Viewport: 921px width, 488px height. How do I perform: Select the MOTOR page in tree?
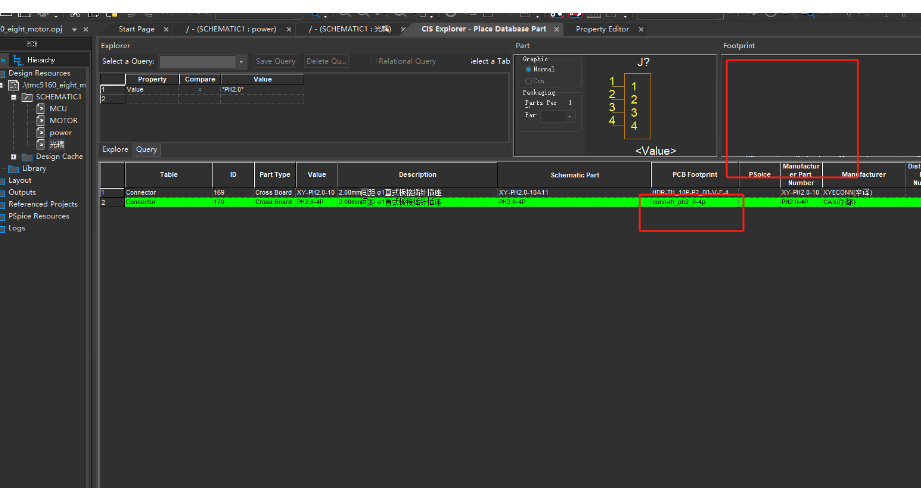click(63, 120)
